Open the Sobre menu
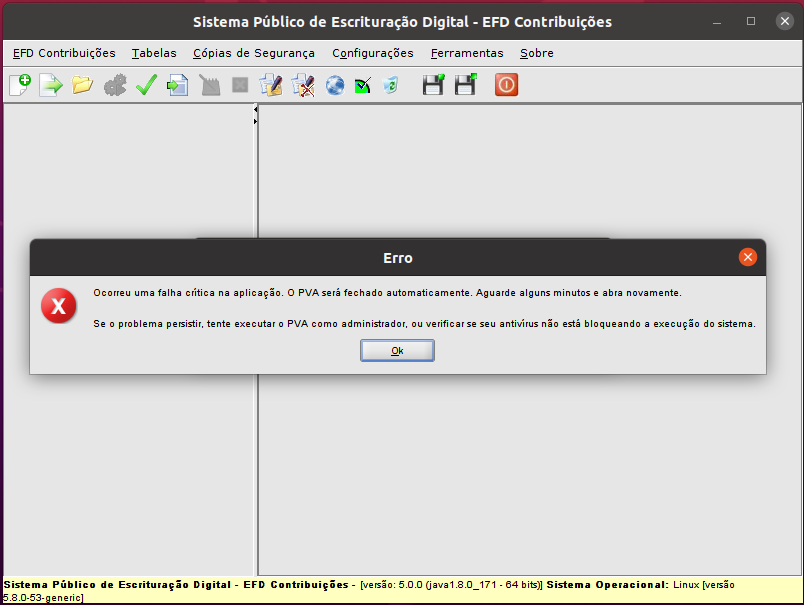The height and width of the screenshot is (605, 804). pos(537,53)
